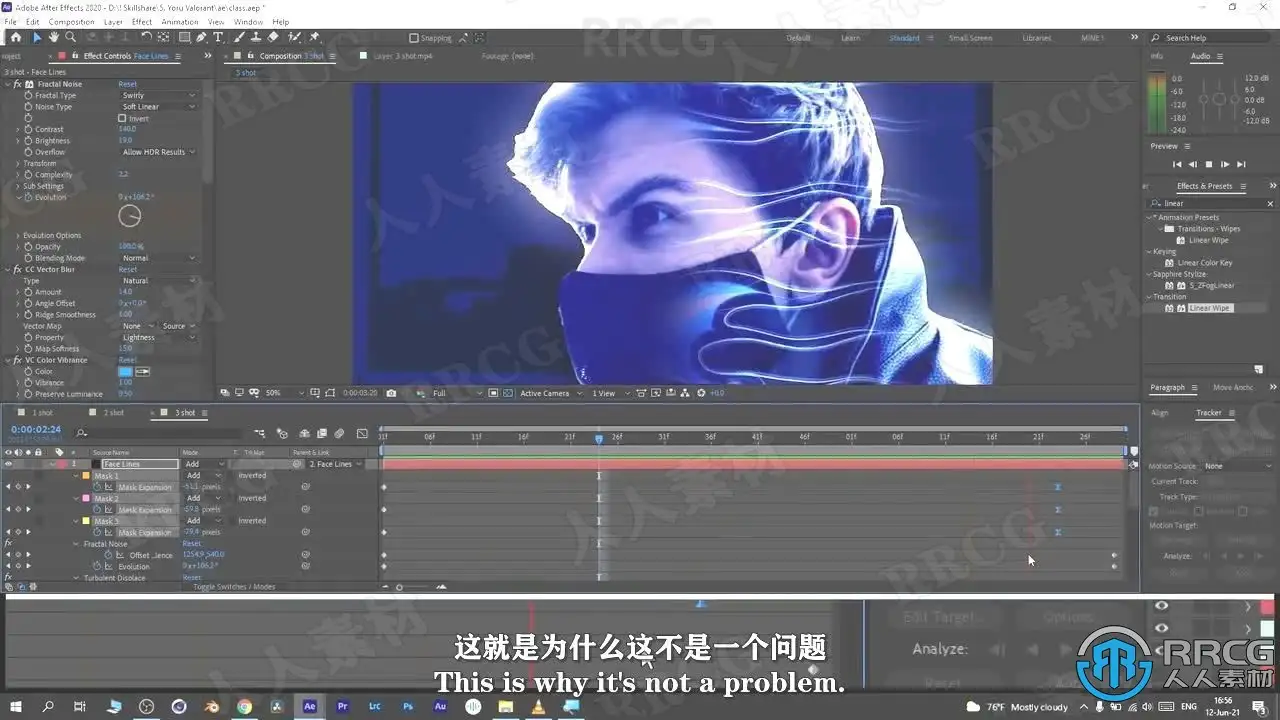Click Toggle Switches / Modes in the timeline
The height and width of the screenshot is (720, 1280).
coord(234,587)
